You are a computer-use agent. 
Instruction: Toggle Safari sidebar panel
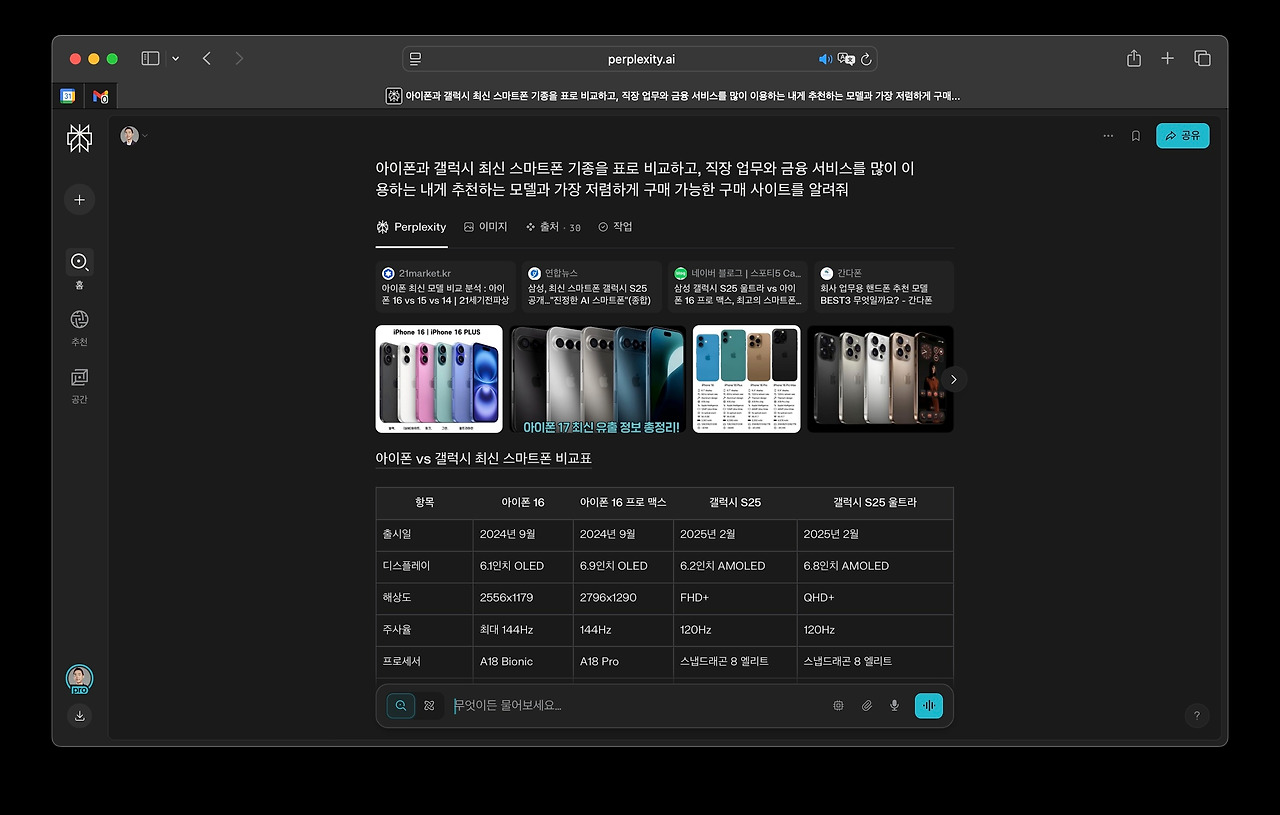pyautogui.click(x=150, y=59)
